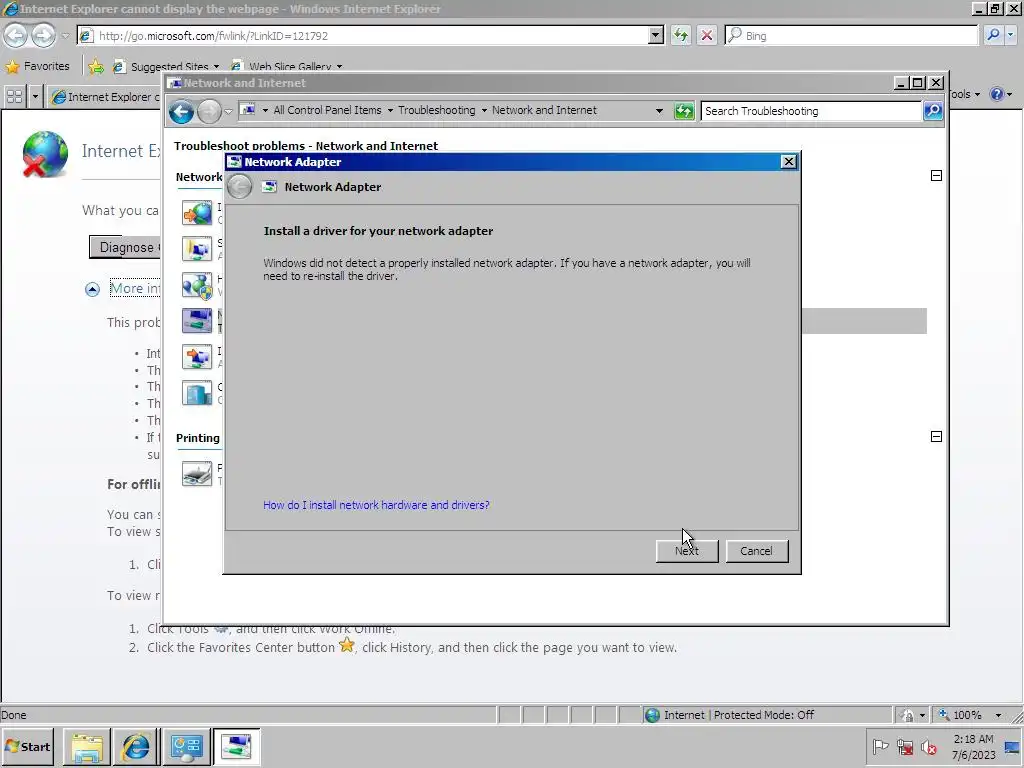Open the Printer troubleshooter icon
This screenshot has width=1024, height=768.
(197, 473)
